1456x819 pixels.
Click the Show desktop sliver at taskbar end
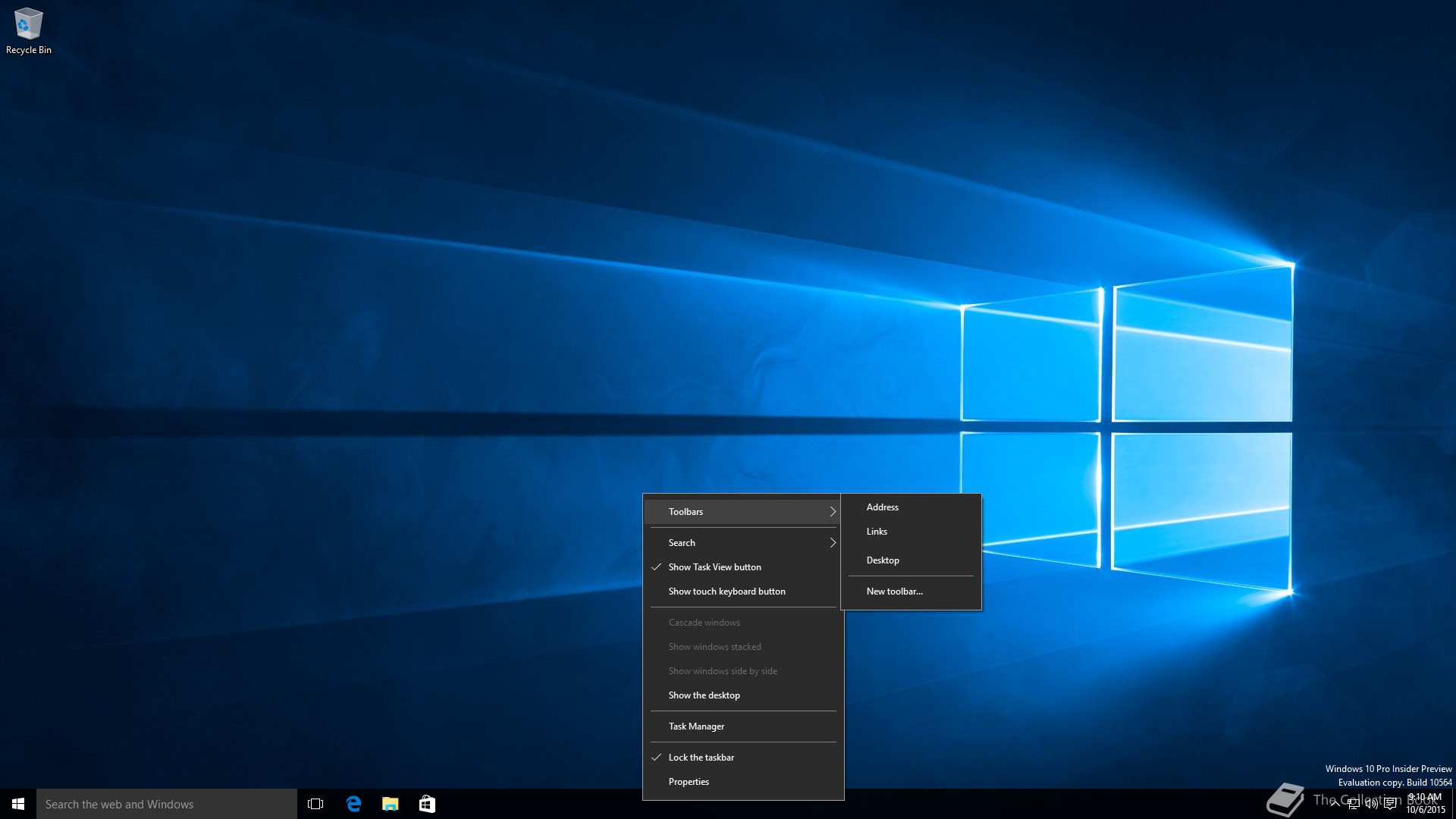(x=1454, y=804)
